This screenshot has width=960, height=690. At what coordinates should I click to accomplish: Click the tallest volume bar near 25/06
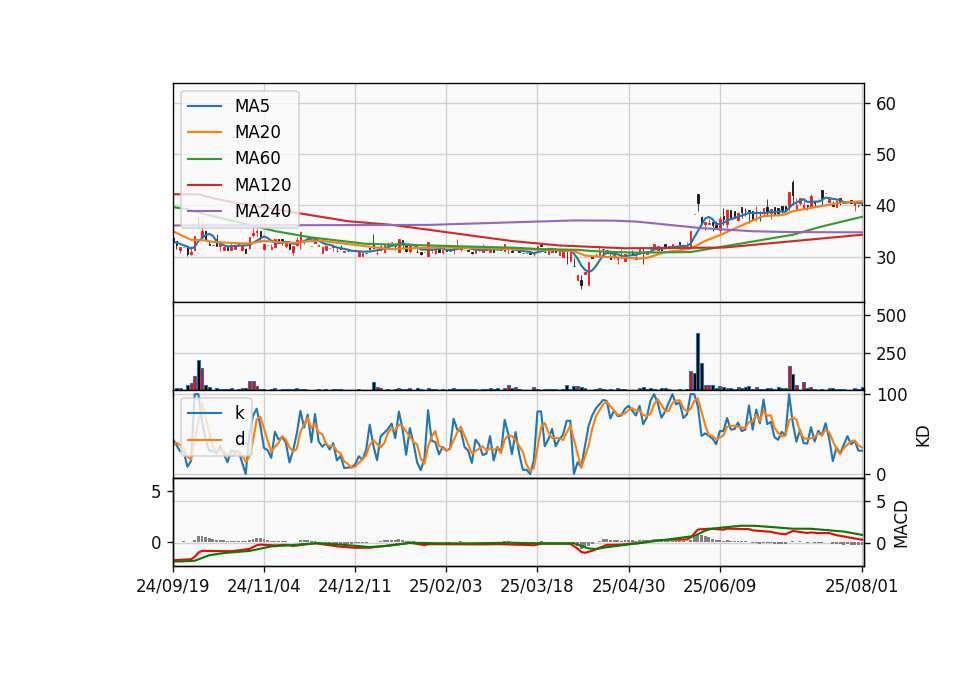pyautogui.click(x=698, y=362)
